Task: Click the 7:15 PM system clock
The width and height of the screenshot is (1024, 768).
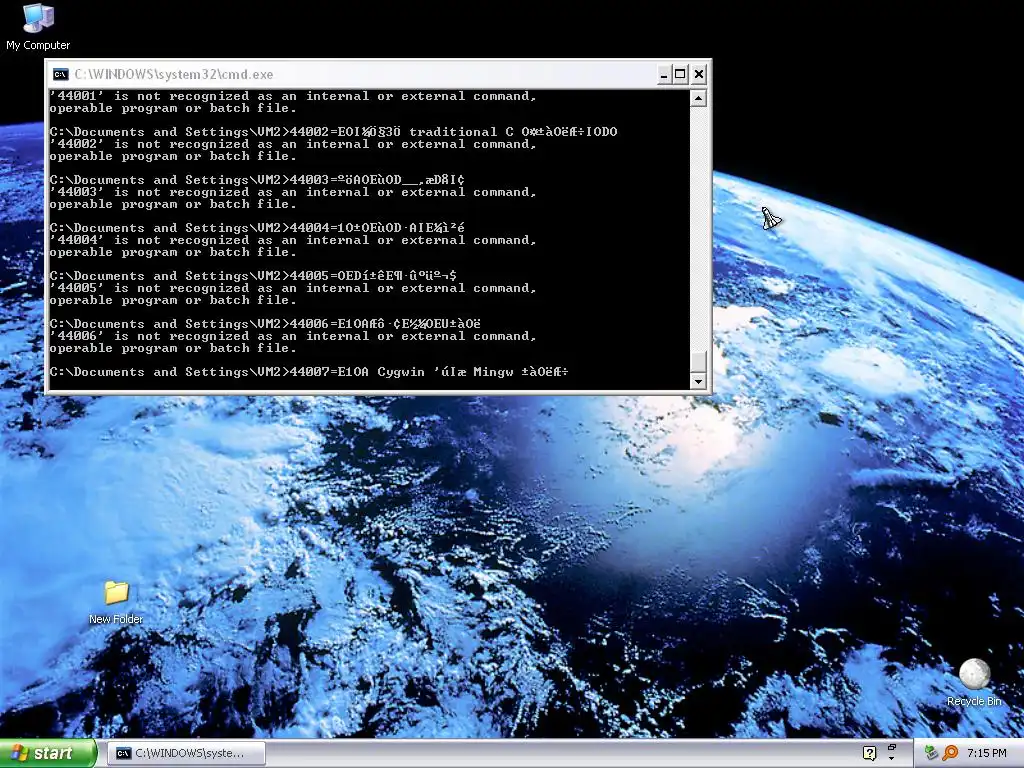Action: [x=987, y=753]
